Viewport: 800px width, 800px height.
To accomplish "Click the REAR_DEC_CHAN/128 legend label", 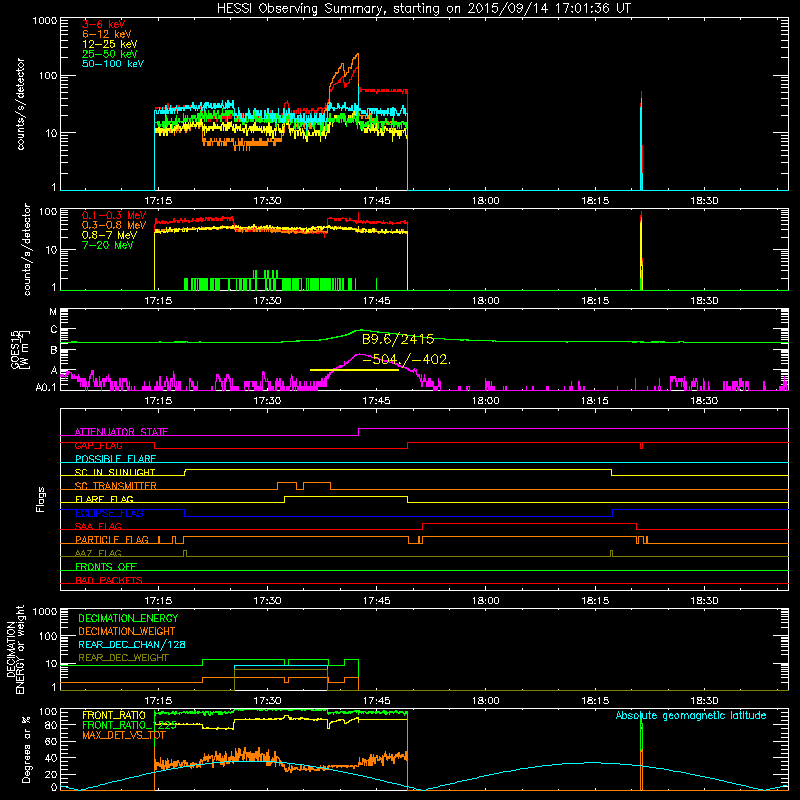I will [x=132, y=644].
